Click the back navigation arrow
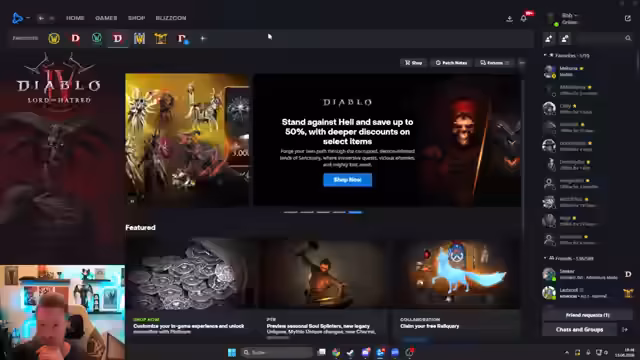This screenshot has width=640, height=360. tap(41, 18)
